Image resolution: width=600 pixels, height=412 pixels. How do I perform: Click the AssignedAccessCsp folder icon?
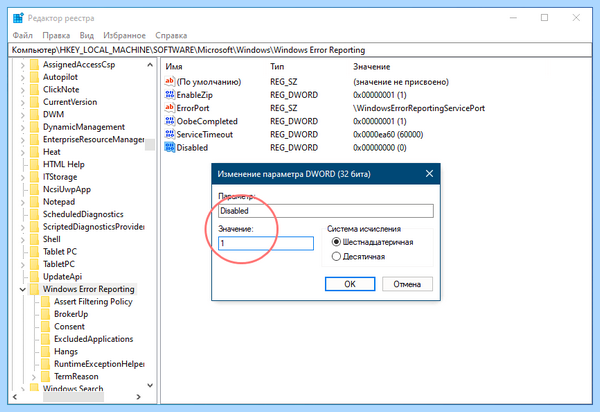34,64
